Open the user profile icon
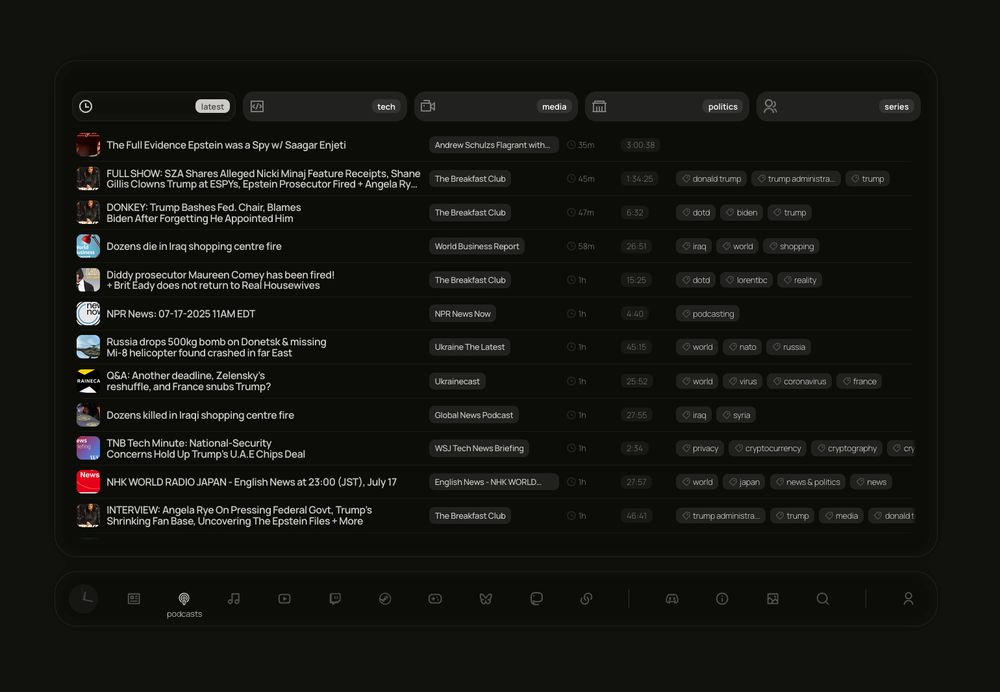 point(908,598)
